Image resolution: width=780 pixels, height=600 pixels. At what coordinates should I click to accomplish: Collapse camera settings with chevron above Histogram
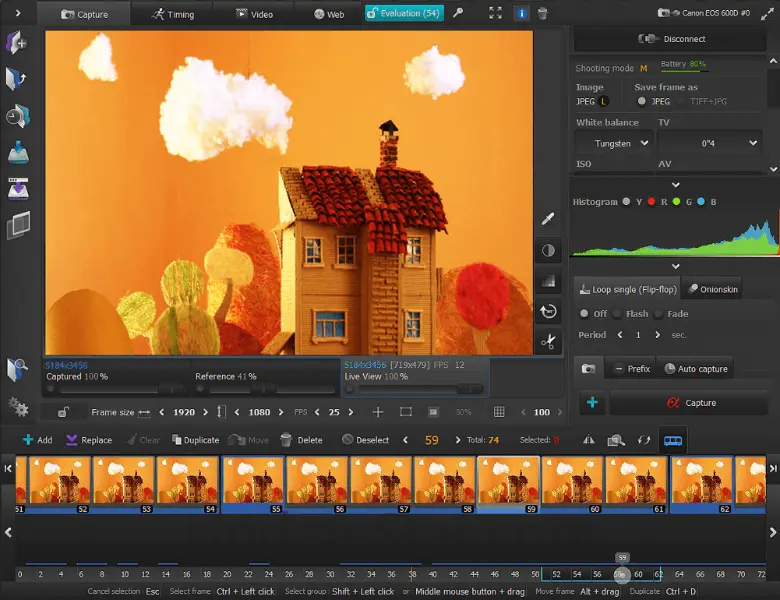[x=676, y=185]
